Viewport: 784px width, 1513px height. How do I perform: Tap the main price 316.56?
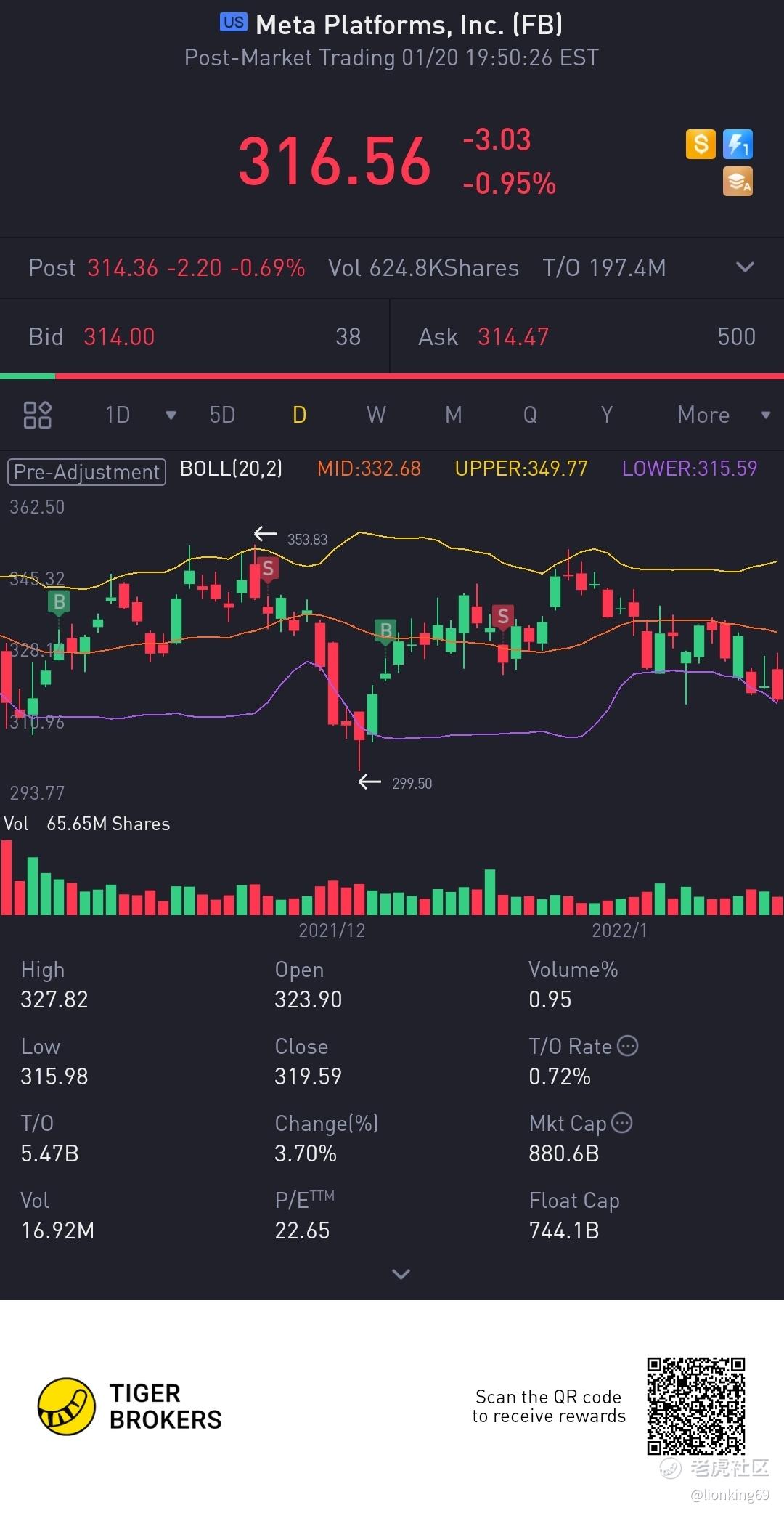coord(335,161)
